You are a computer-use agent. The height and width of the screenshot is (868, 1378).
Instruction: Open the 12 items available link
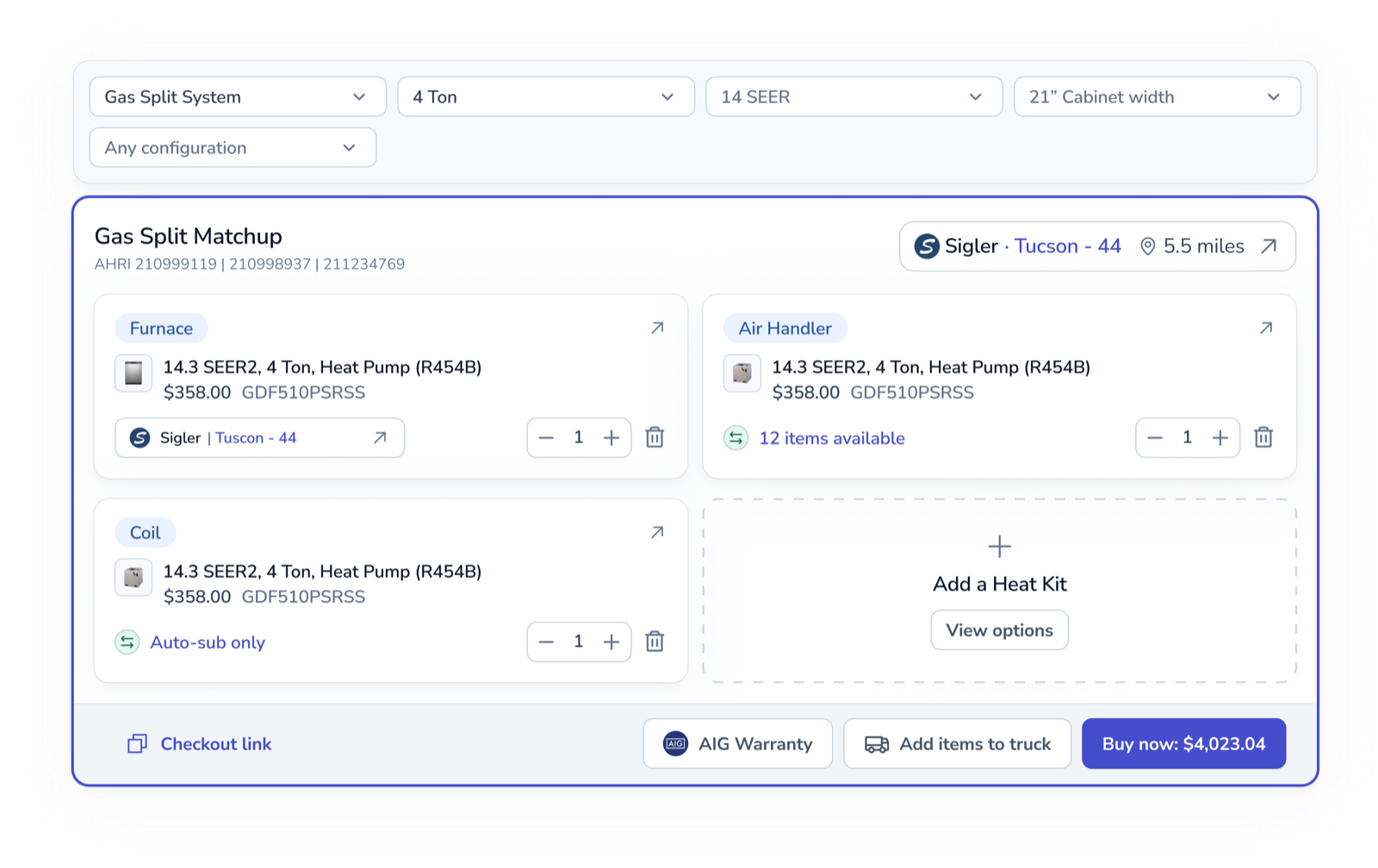coord(832,438)
